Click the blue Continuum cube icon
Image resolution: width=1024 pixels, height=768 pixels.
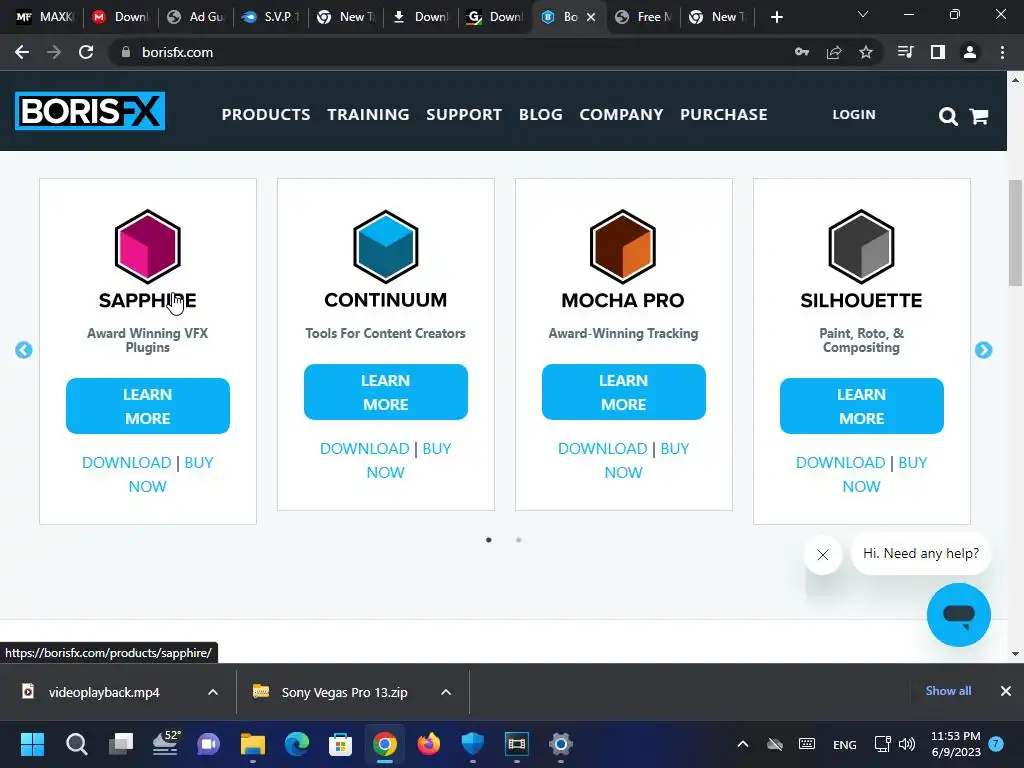[x=385, y=246]
